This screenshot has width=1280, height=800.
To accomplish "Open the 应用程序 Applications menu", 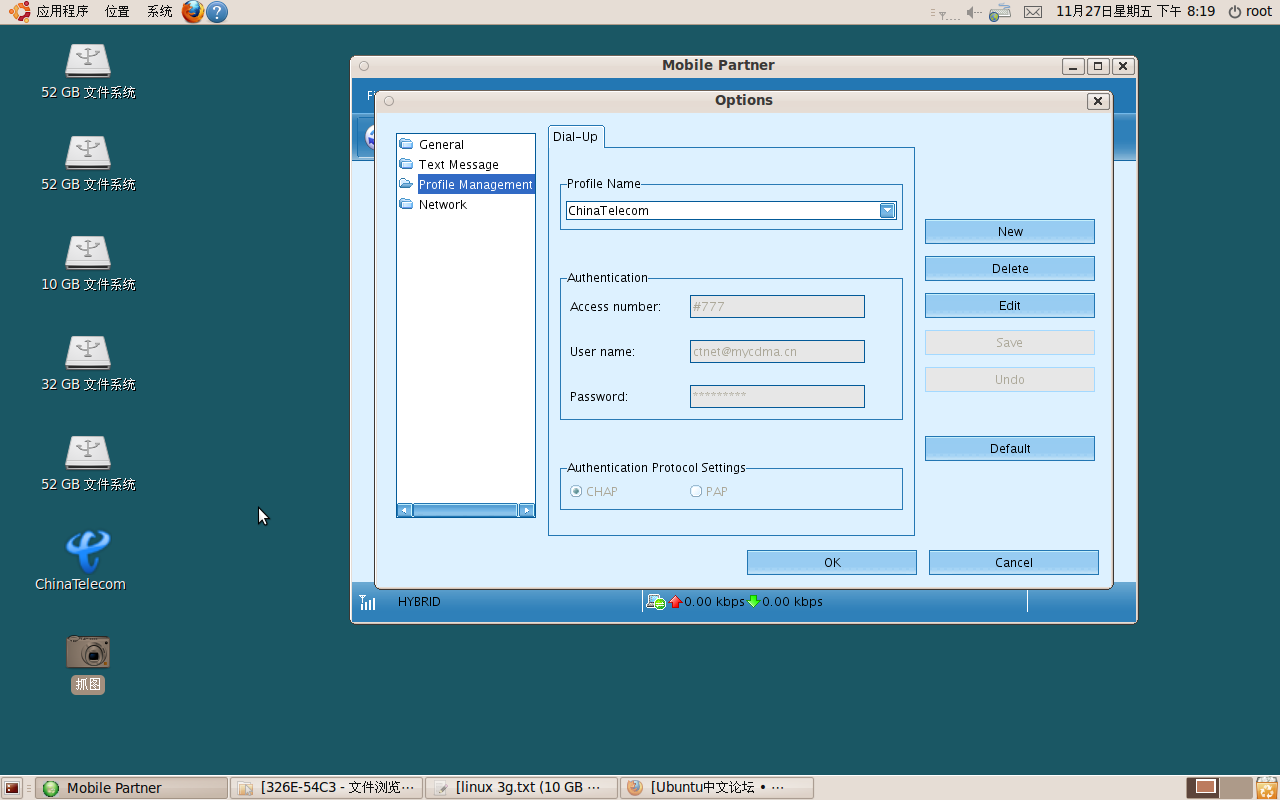I will pos(62,12).
